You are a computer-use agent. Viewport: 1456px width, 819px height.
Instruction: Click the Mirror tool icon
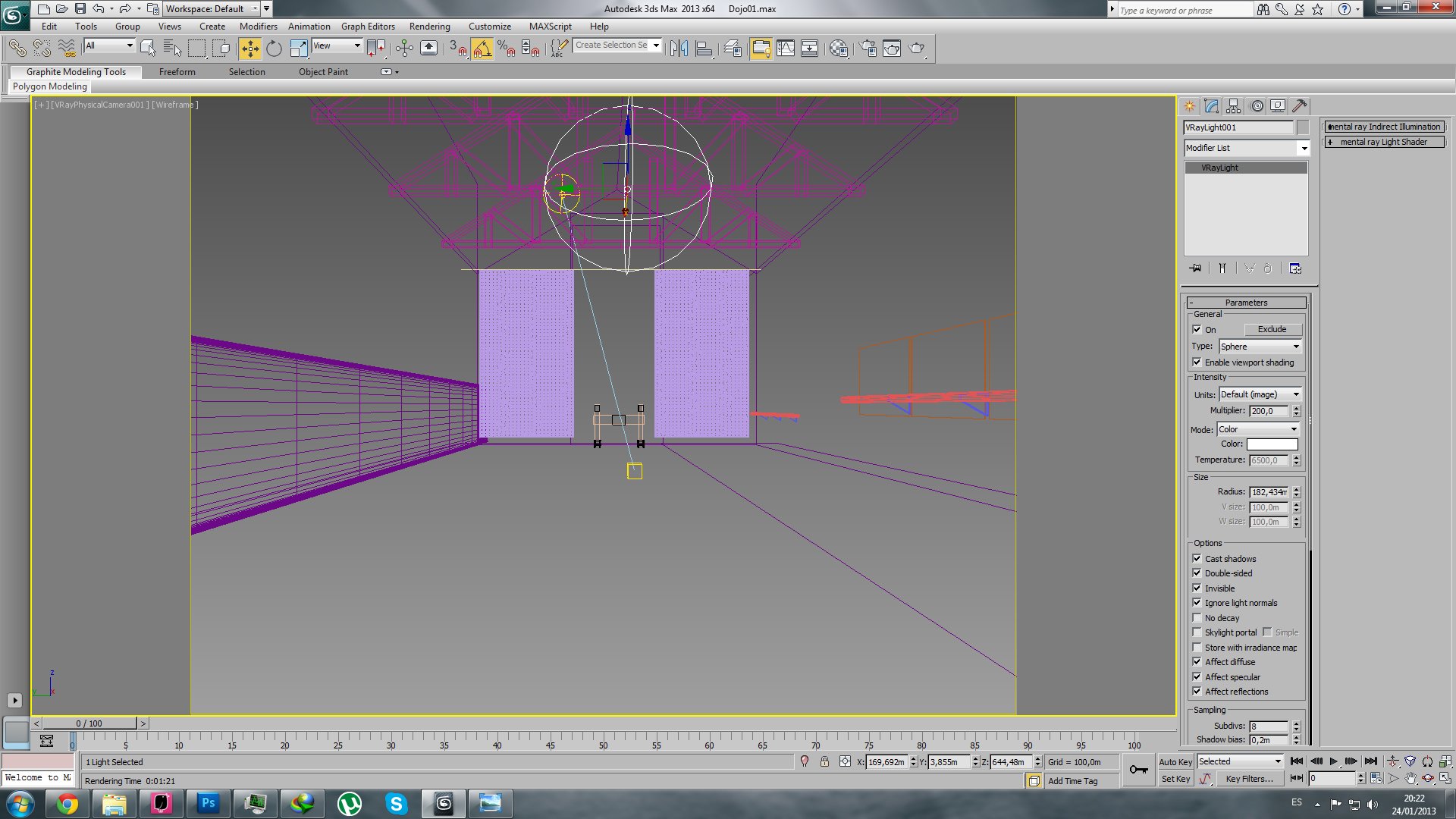tap(679, 49)
